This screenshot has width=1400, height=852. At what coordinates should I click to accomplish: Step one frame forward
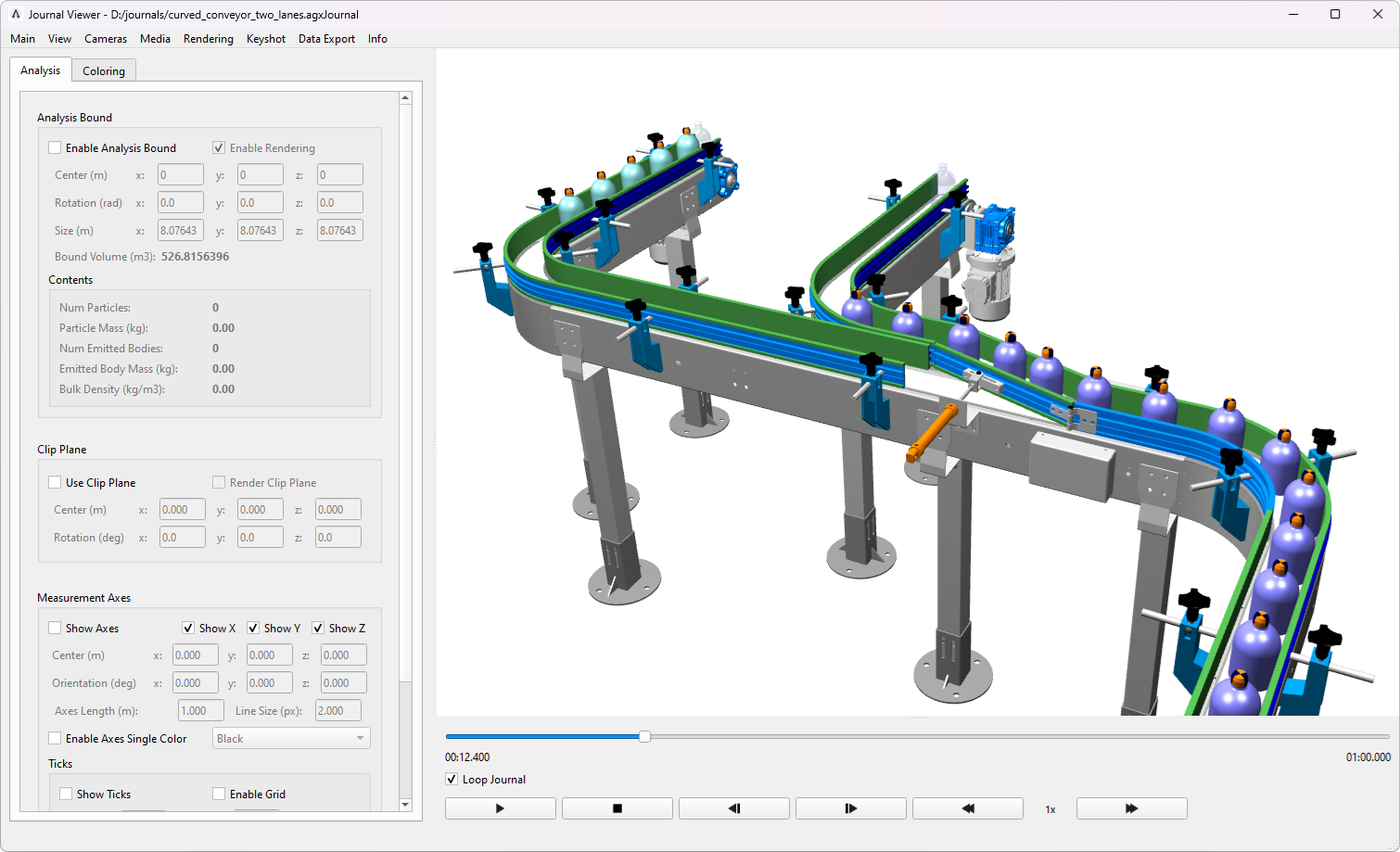850,808
